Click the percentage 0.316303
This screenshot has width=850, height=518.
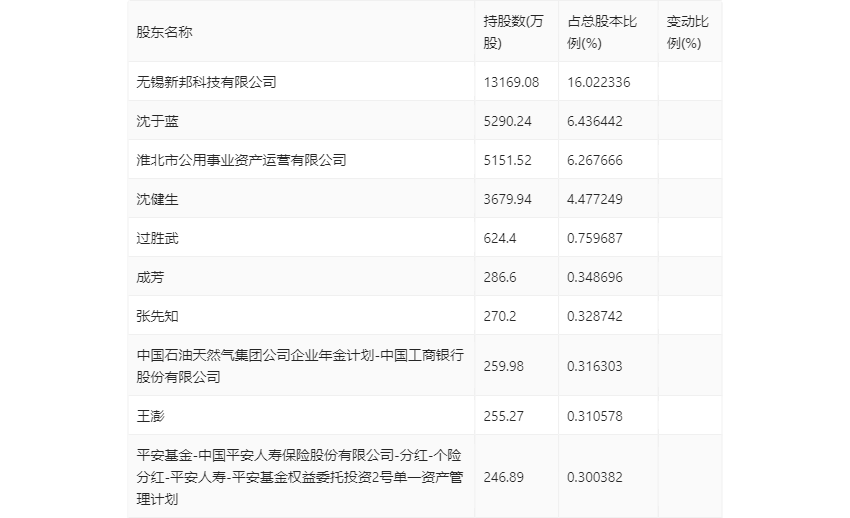point(595,366)
